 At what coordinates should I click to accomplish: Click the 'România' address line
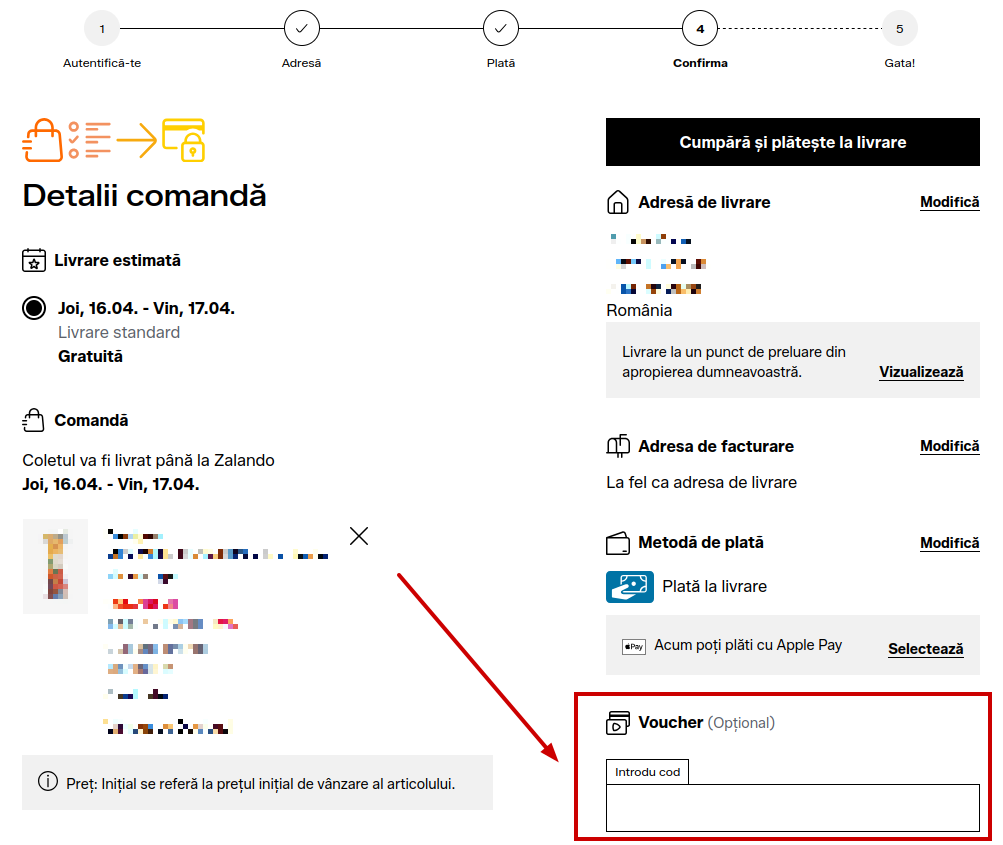[639, 310]
